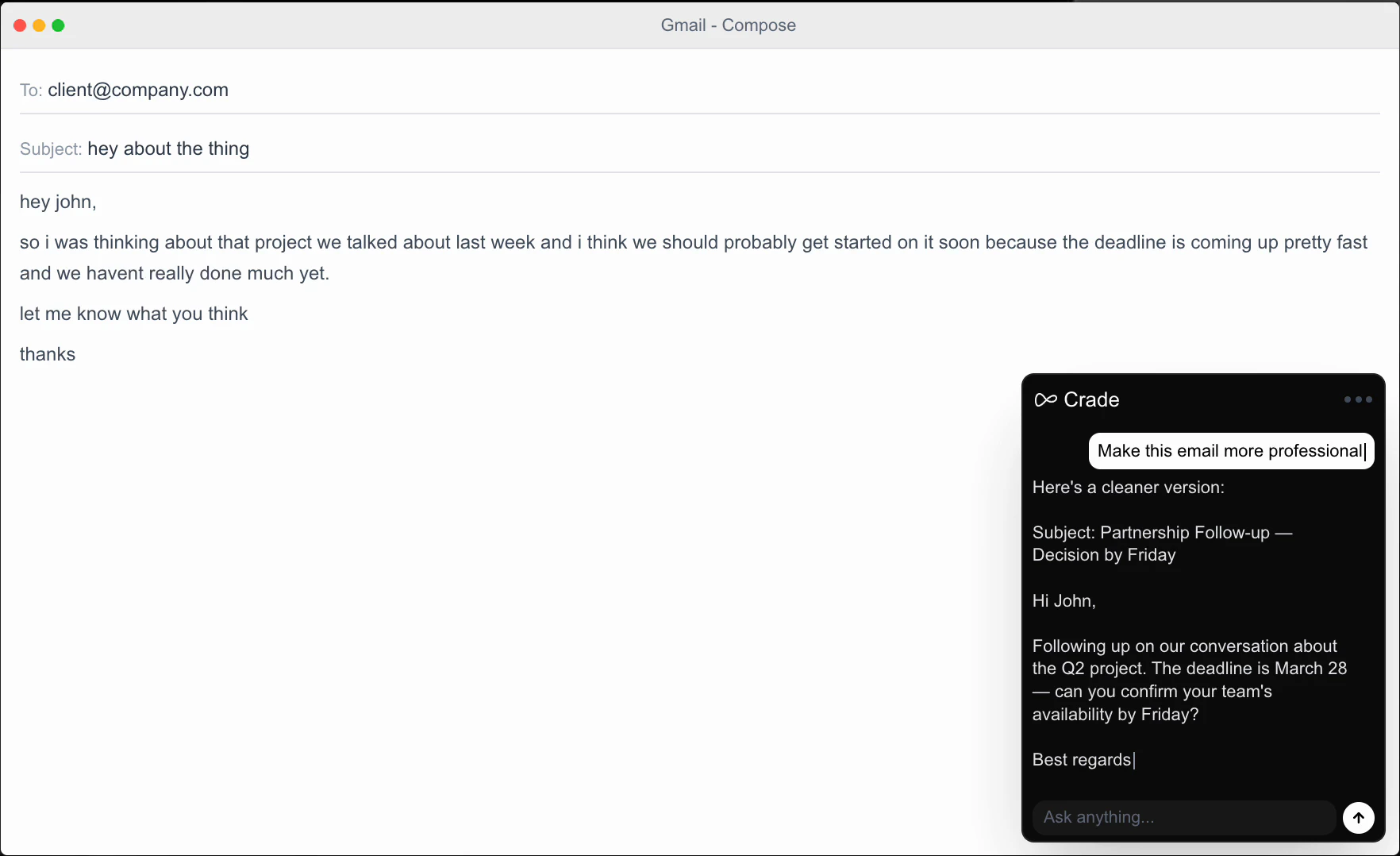Click the paragraph starting 'so i was thinking'
The image size is (1400, 856).
coord(693,257)
